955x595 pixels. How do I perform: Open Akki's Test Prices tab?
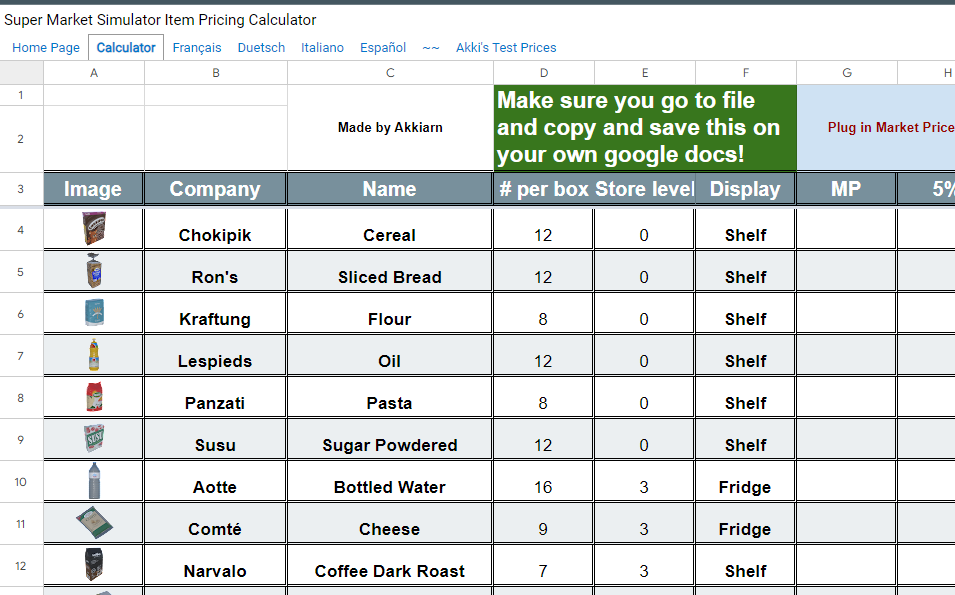(x=506, y=47)
